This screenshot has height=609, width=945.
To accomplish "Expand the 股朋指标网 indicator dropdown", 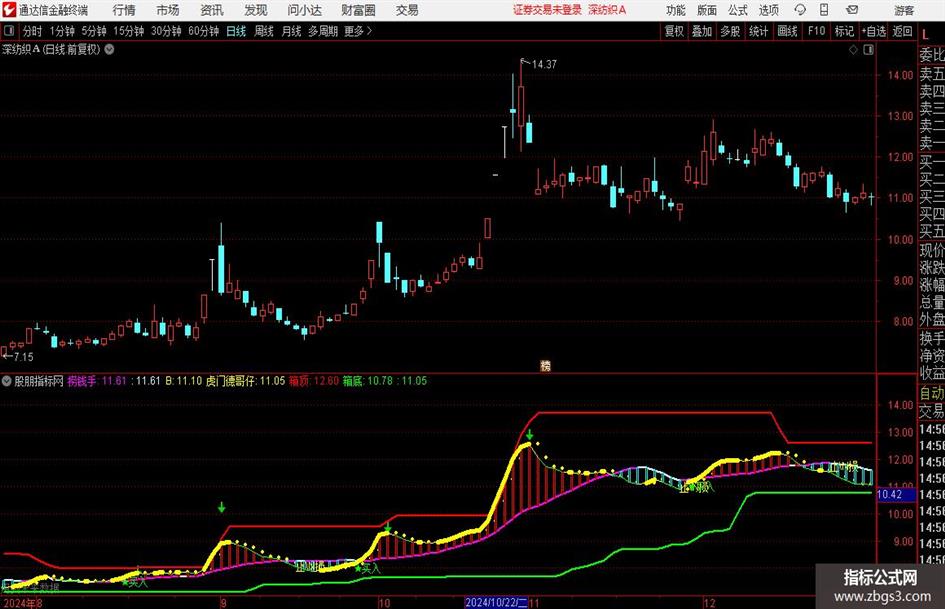I will (7, 381).
